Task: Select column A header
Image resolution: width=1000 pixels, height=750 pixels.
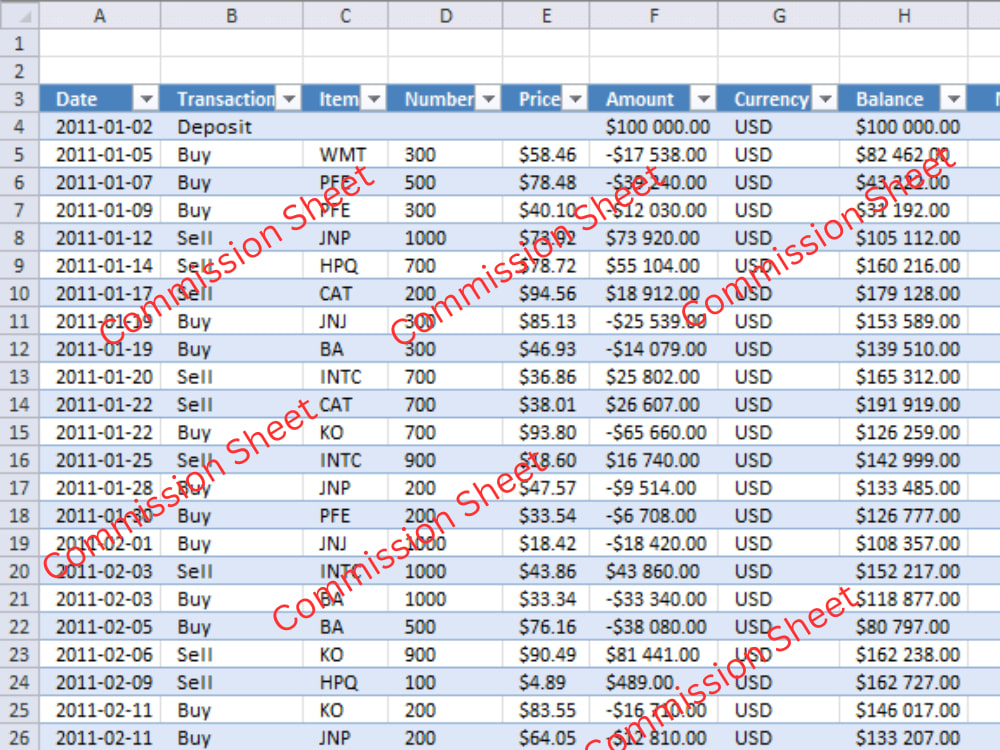Action: point(99,15)
